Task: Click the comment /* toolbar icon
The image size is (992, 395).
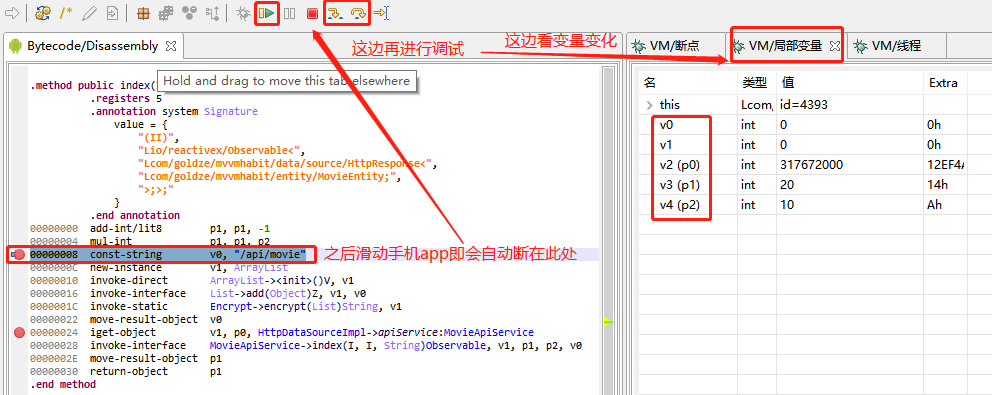Action: pos(66,13)
